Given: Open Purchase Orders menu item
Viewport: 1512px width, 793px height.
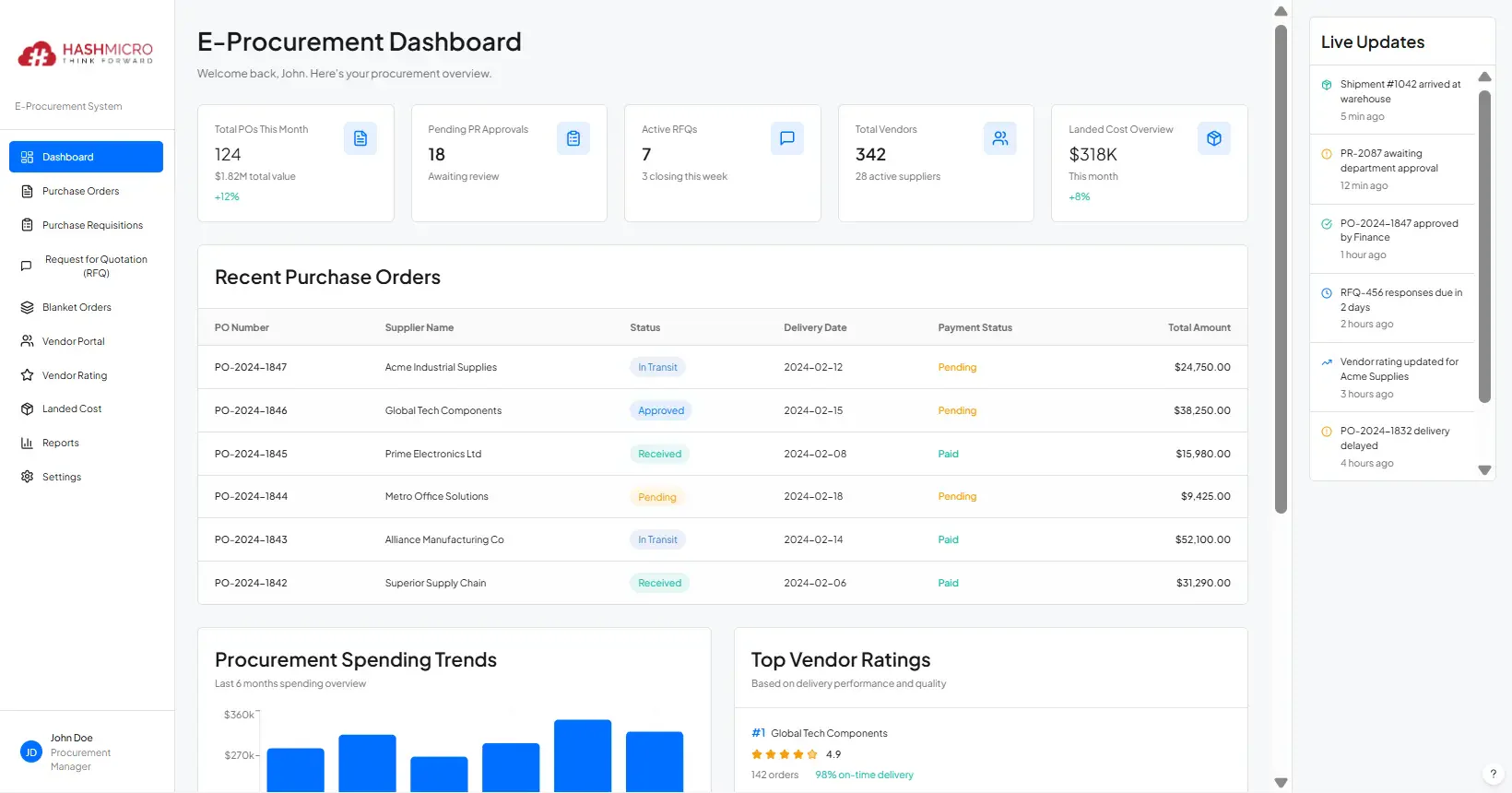Looking at the screenshot, I should [x=86, y=191].
